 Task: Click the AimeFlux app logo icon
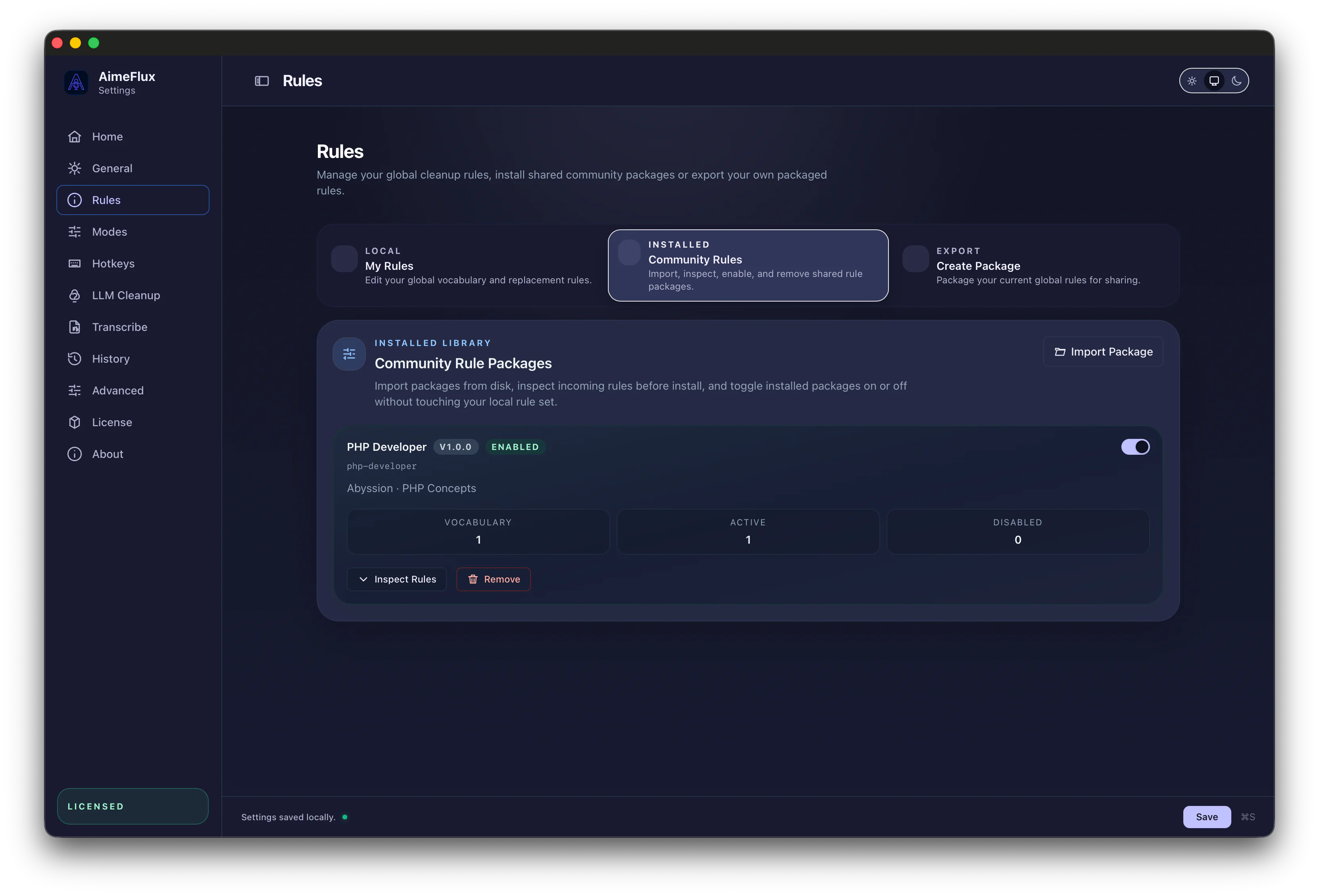coord(76,82)
